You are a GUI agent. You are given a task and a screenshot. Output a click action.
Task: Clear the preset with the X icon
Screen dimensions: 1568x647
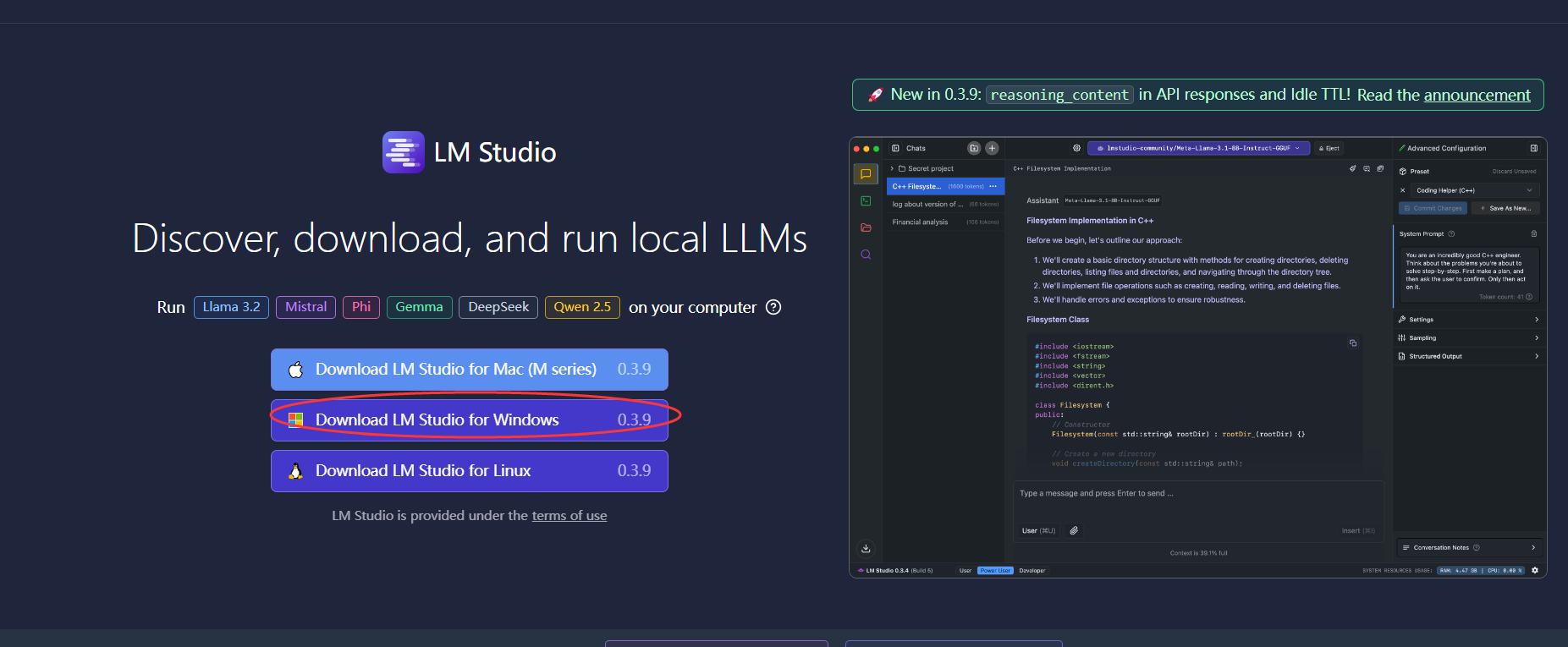coord(1402,190)
